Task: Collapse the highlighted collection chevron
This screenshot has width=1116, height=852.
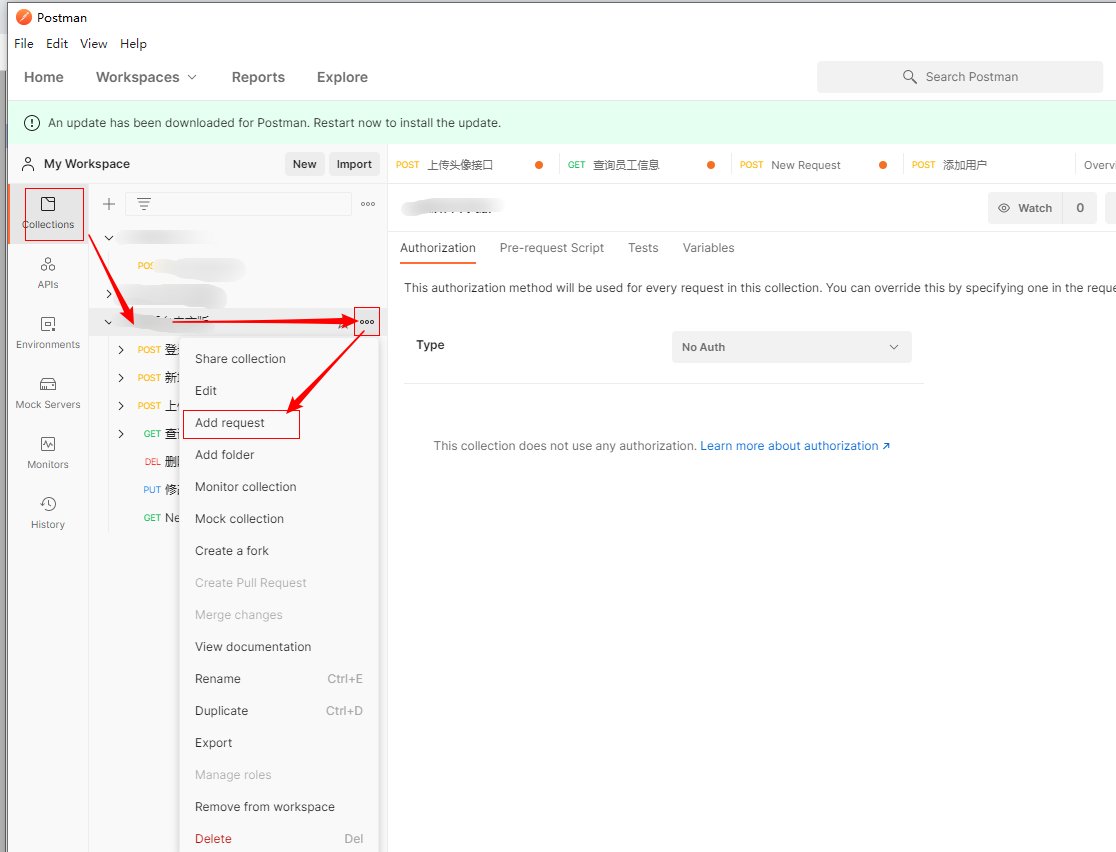Action: pos(108,322)
